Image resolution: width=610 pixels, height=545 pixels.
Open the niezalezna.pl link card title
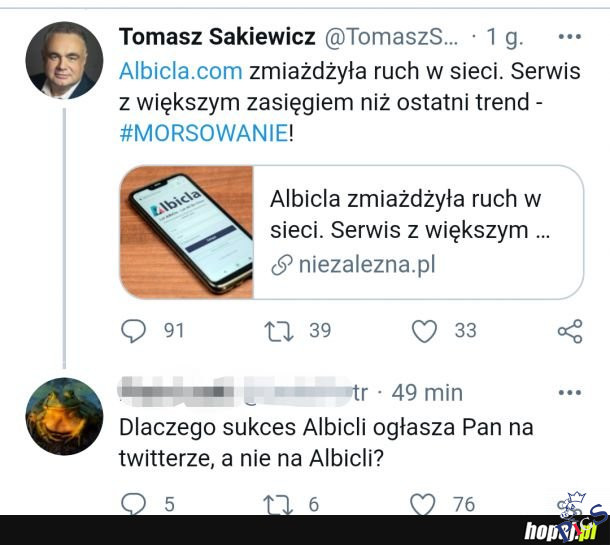coord(409,214)
